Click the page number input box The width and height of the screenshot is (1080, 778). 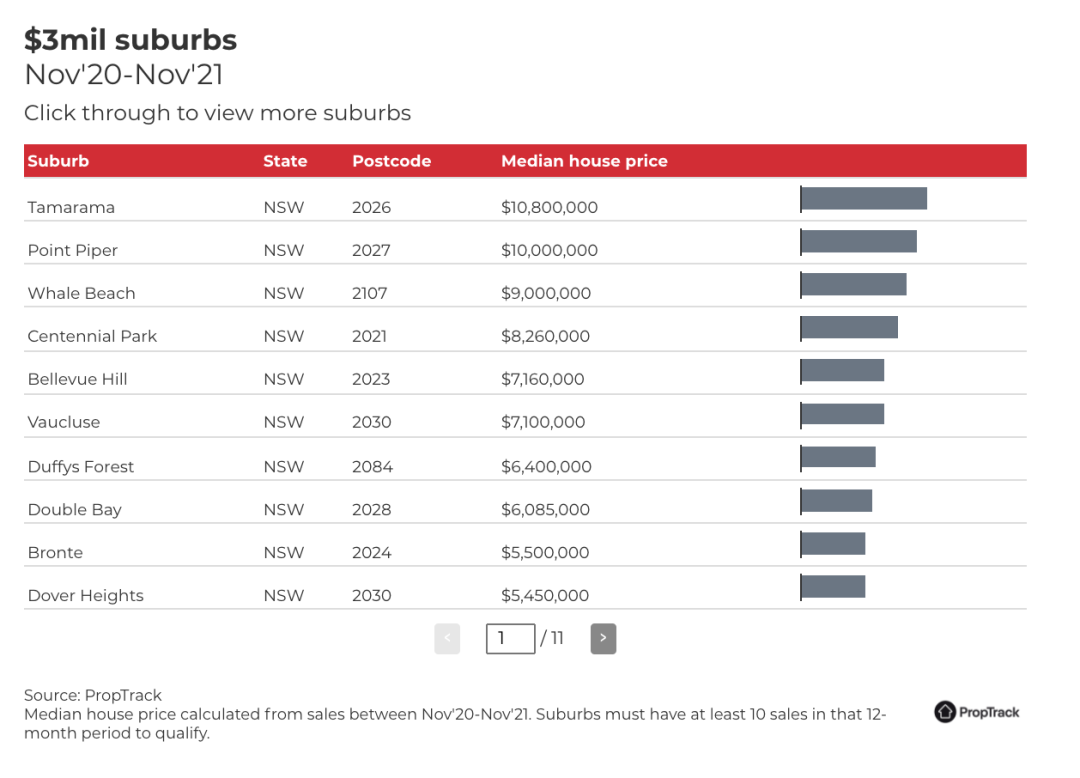click(510, 638)
